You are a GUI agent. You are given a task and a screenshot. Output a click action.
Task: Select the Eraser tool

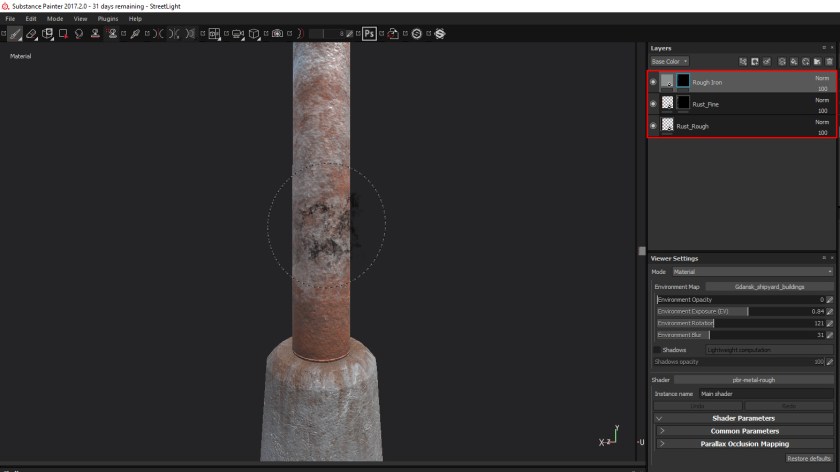(x=31, y=33)
